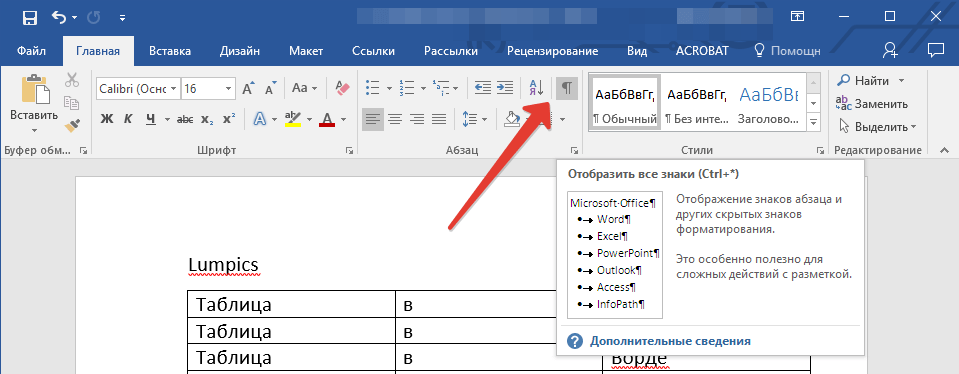Screen dimensions: 959x374
Task: Apply the Заголово... heading style
Action: click(x=768, y=103)
